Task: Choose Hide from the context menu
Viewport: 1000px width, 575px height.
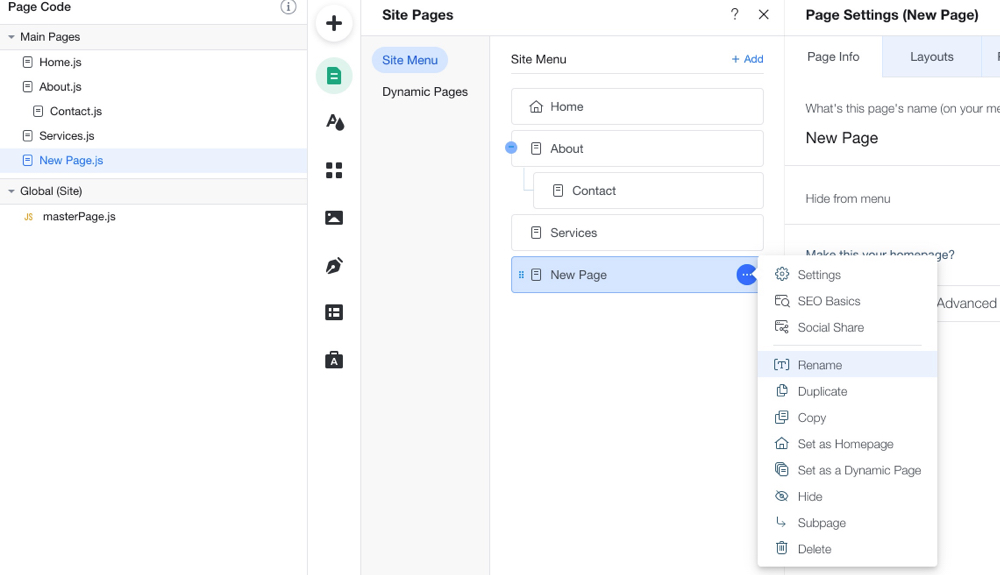Action: [x=847, y=496]
